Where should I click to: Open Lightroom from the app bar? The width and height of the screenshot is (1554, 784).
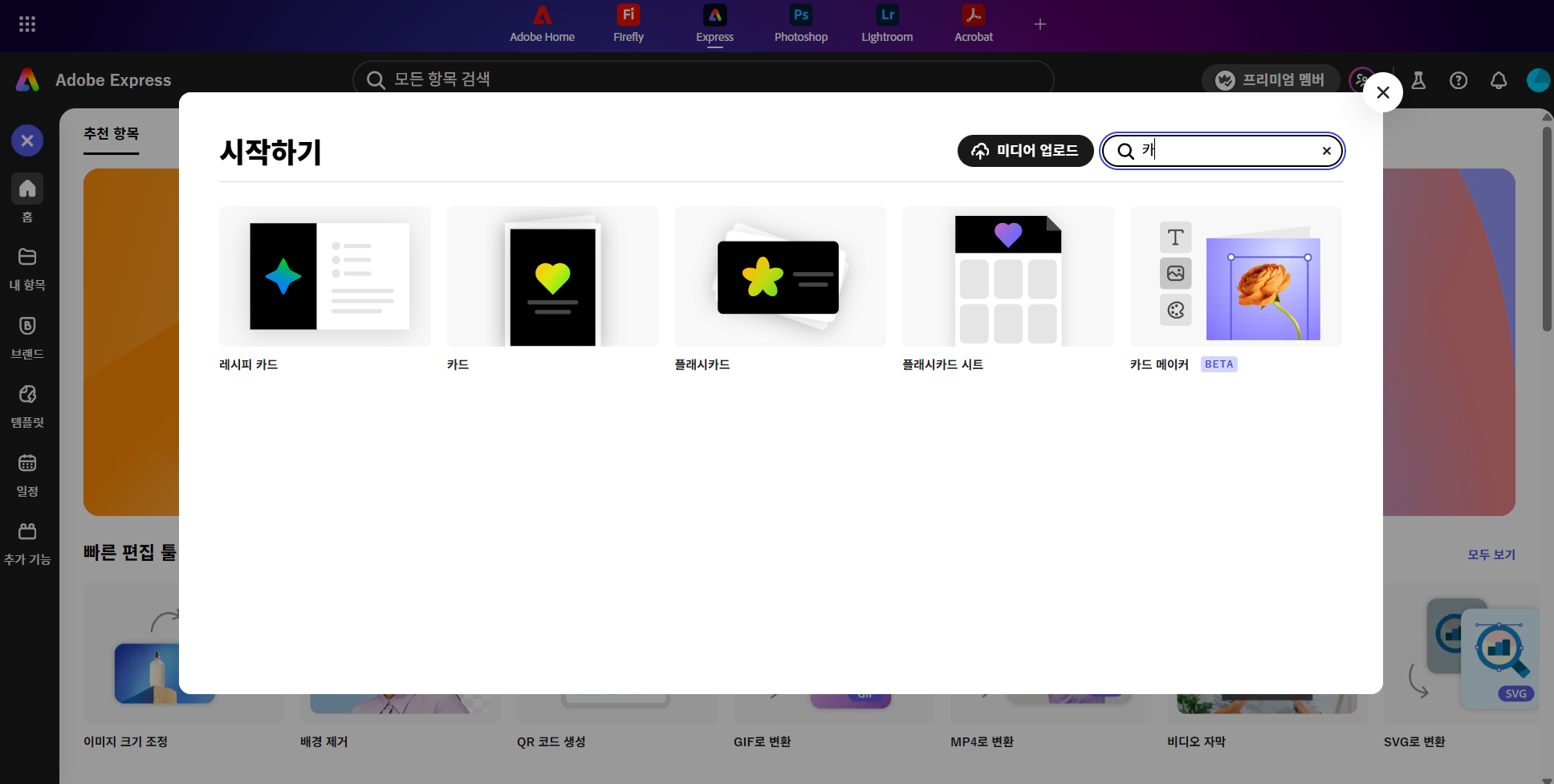pyautogui.click(x=887, y=25)
